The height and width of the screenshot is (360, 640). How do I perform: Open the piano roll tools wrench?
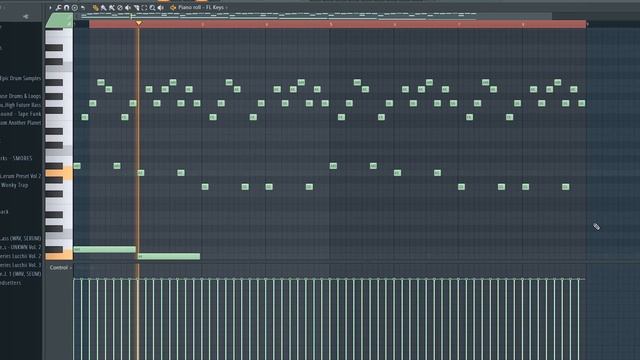tap(58, 7)
